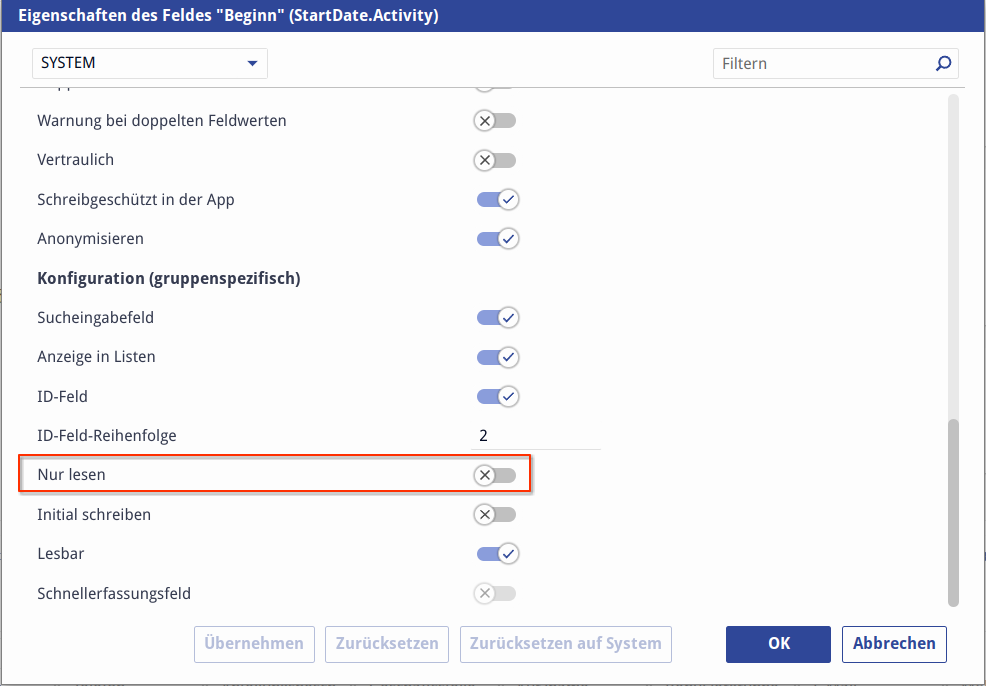This screenshot has height=686, width=986.
Task: Click the search magnifier icon in the filter field
Action: pos(942,64)
